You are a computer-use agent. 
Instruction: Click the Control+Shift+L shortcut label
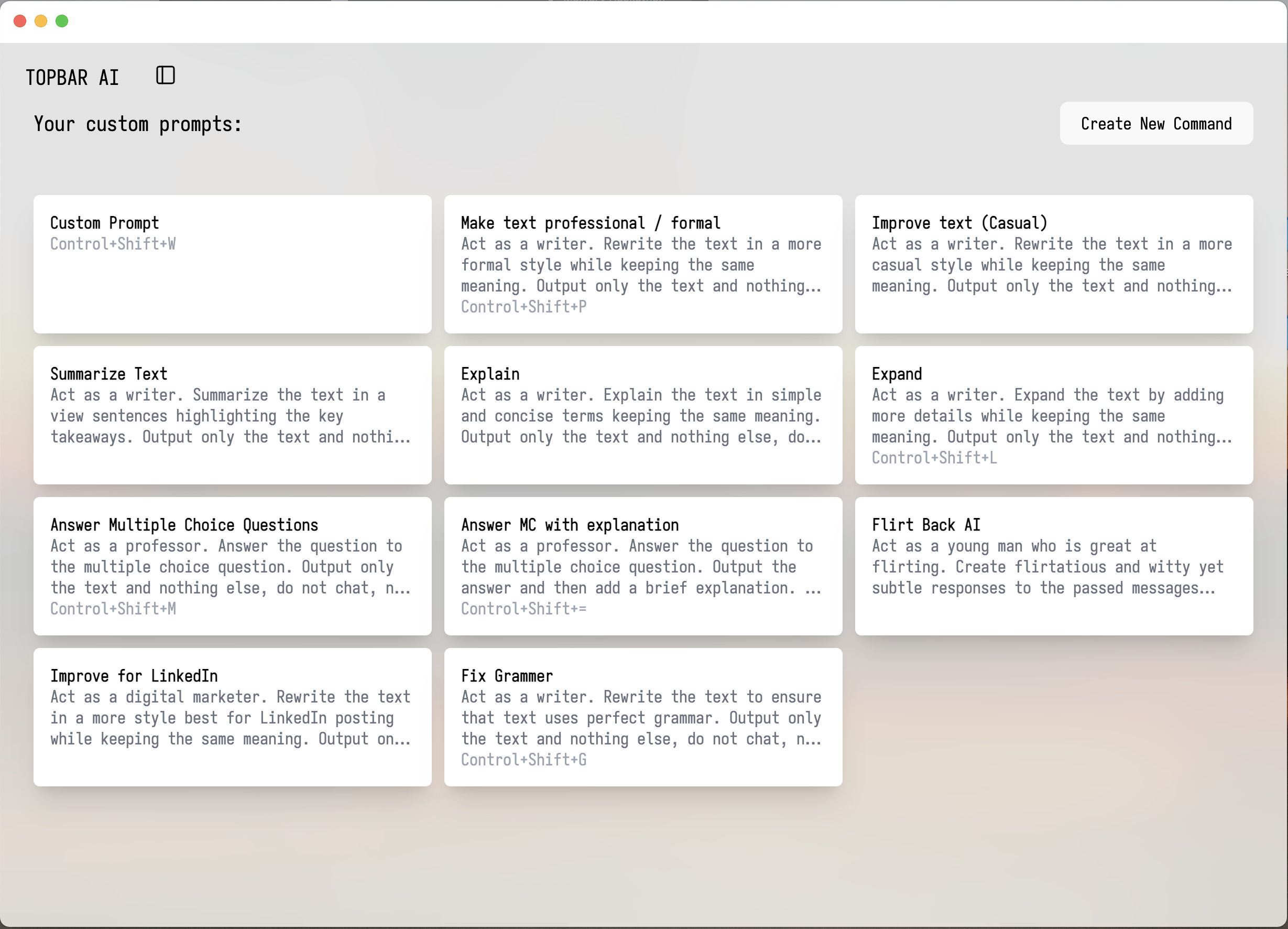934,458
